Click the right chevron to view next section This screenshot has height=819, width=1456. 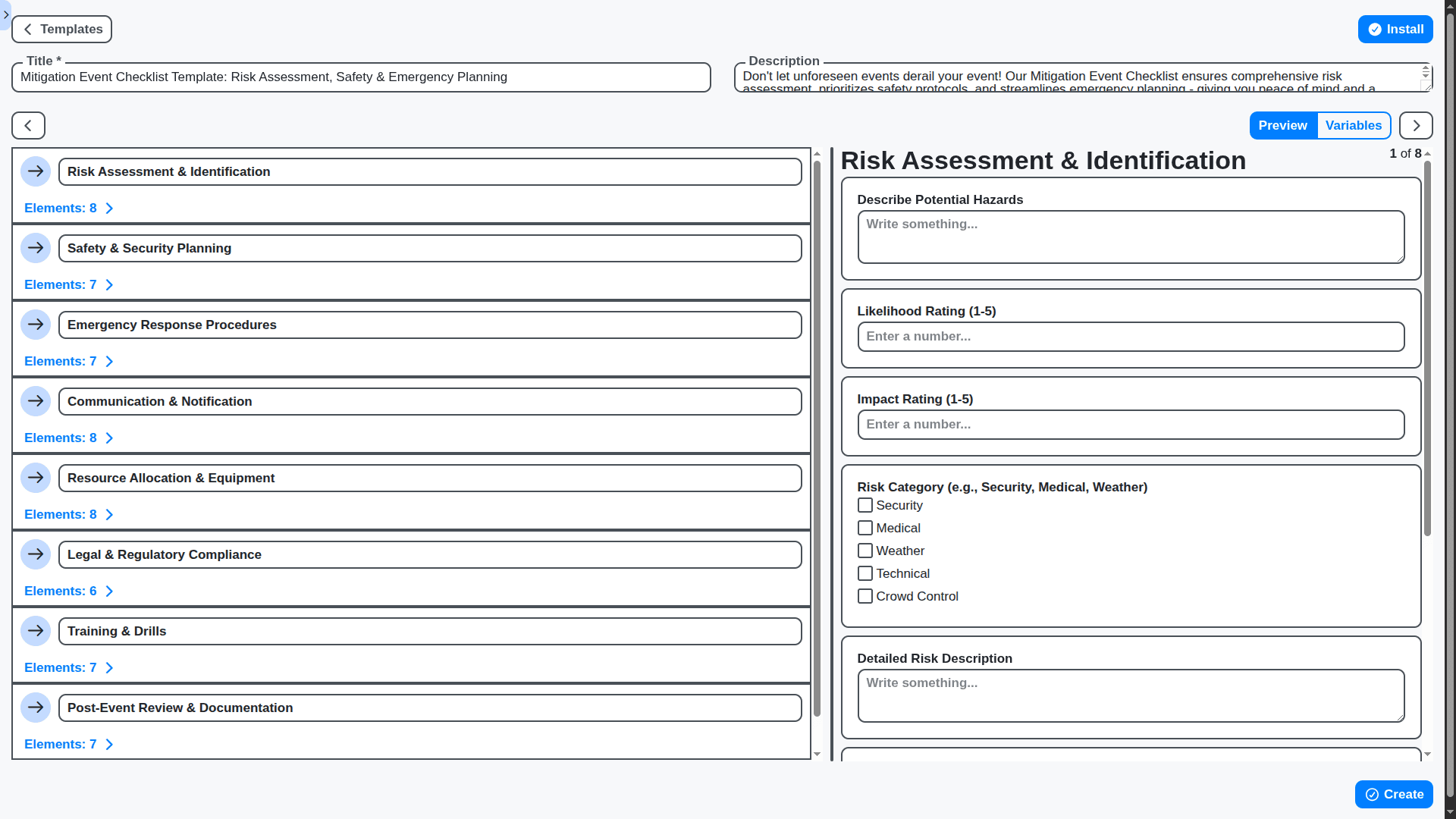point(1416,125)
